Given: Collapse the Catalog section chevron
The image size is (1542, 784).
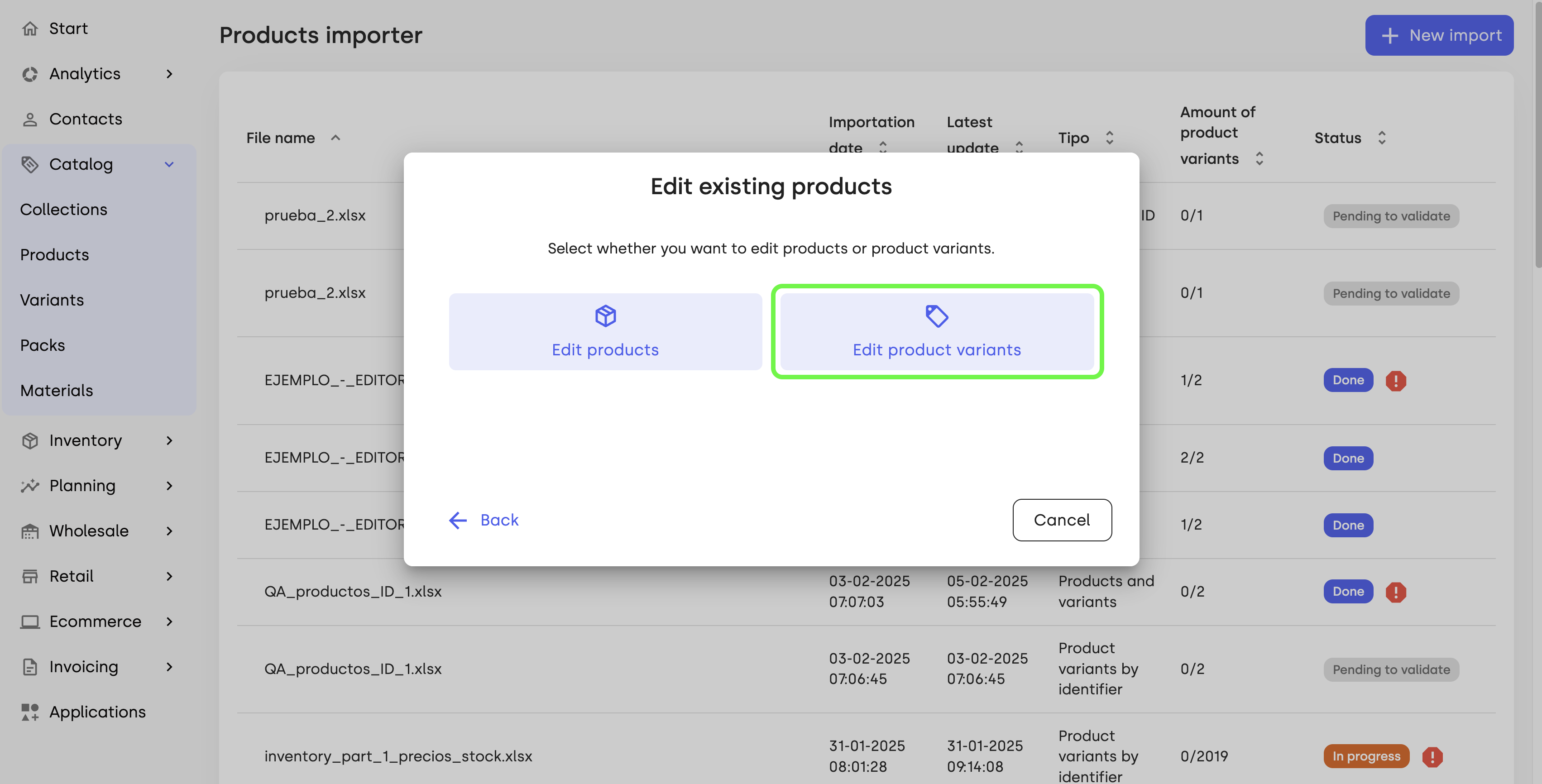Looking at the screenshot, I should (169, 164).
